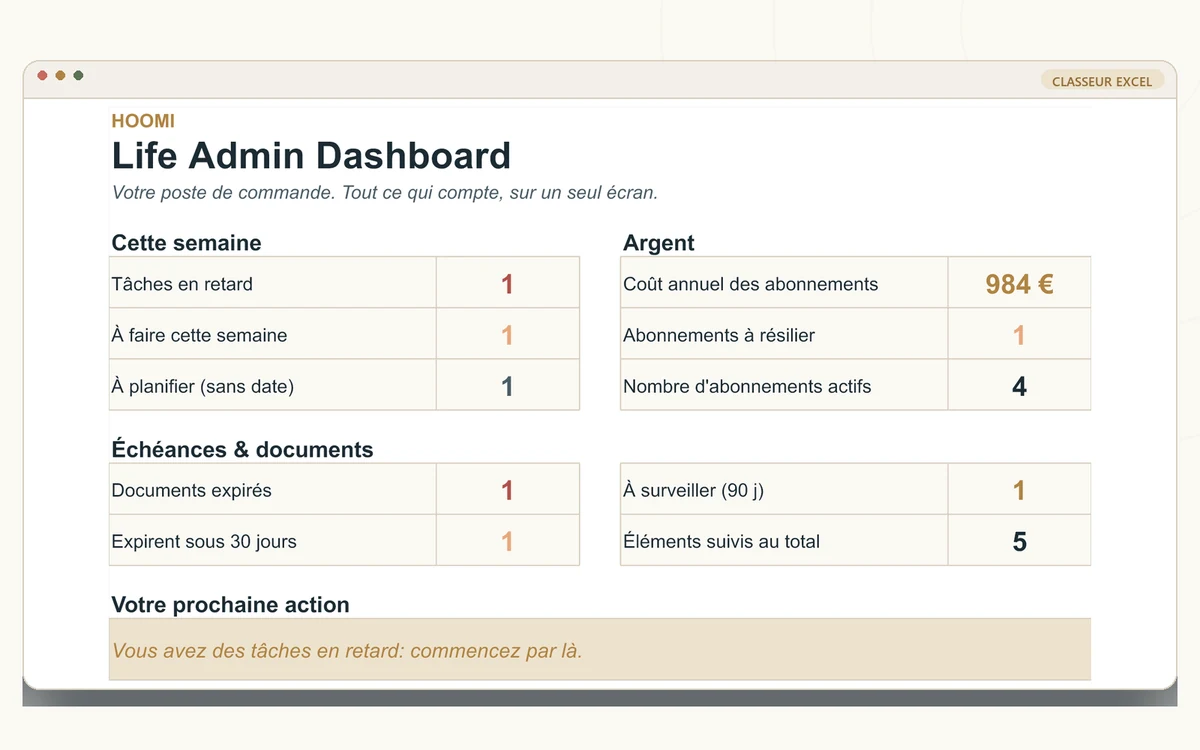The height and width of the screenshot is (750, 1200).
Task: Click the subtitle 'Votre poste de commande'
Action: point(384,193)
